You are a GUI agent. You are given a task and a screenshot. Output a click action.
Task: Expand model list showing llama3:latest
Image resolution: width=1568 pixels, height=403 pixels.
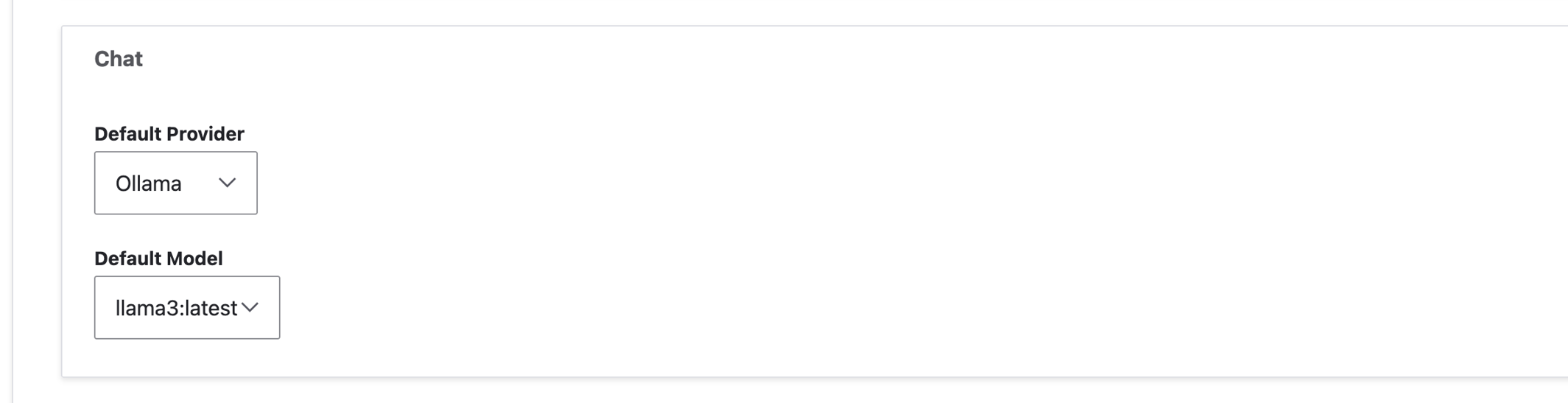pyautogui.click(x=186, y=307)
